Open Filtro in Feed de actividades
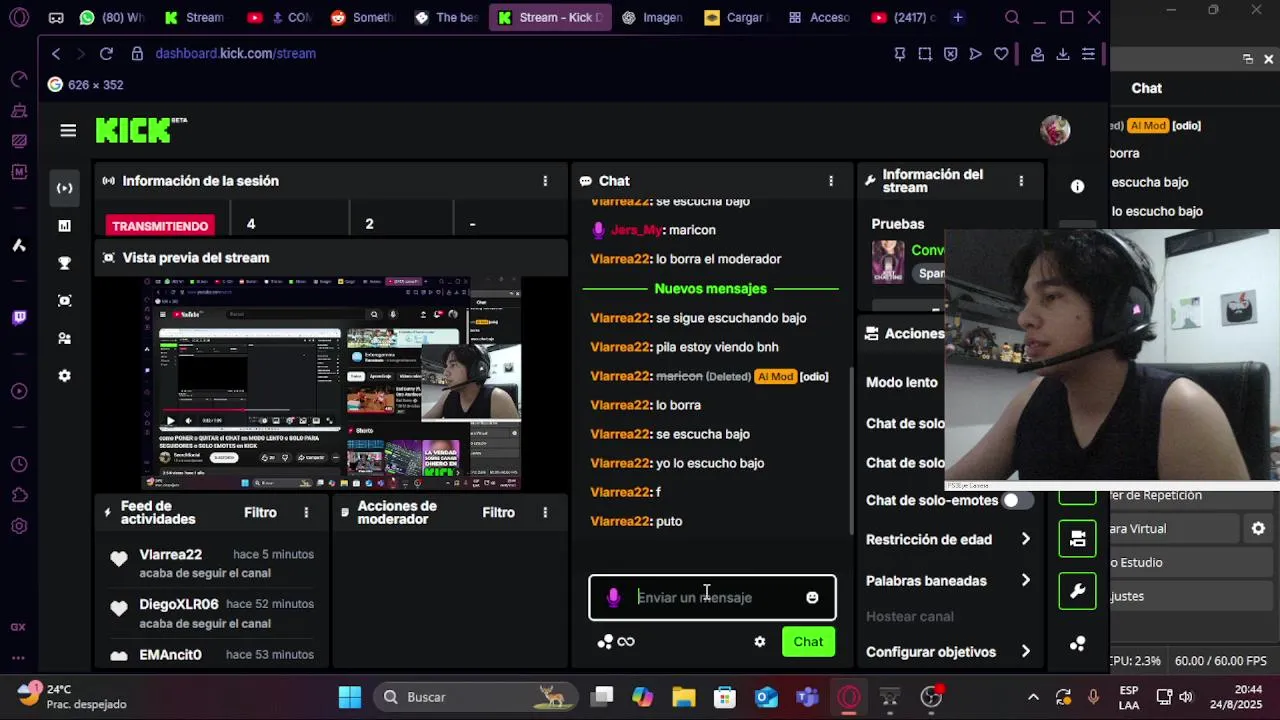Viewport: 1280px width, 720px height. (x=260, y=512)
